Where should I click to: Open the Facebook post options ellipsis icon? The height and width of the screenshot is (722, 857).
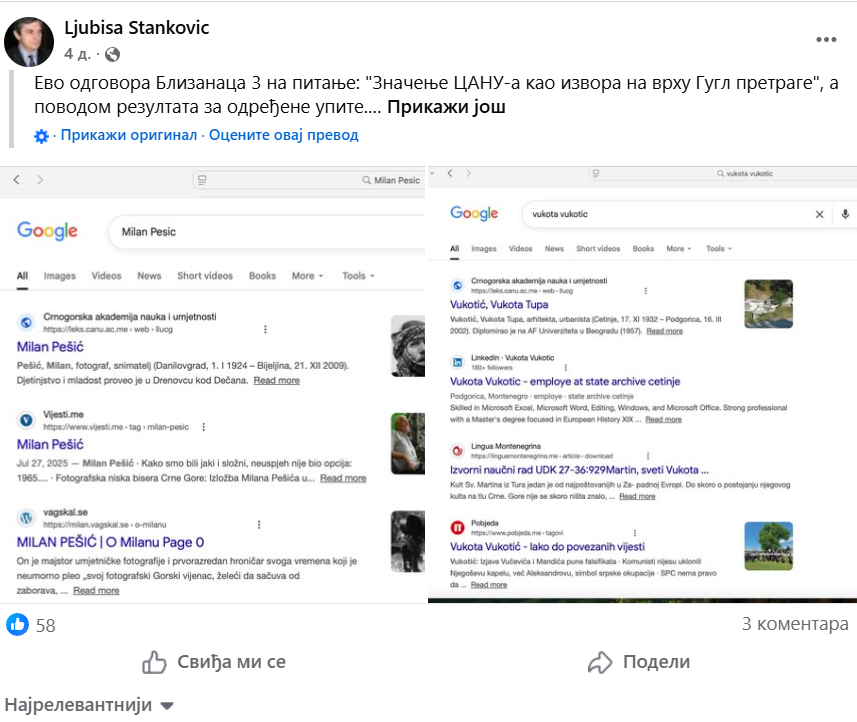[827, 38]
